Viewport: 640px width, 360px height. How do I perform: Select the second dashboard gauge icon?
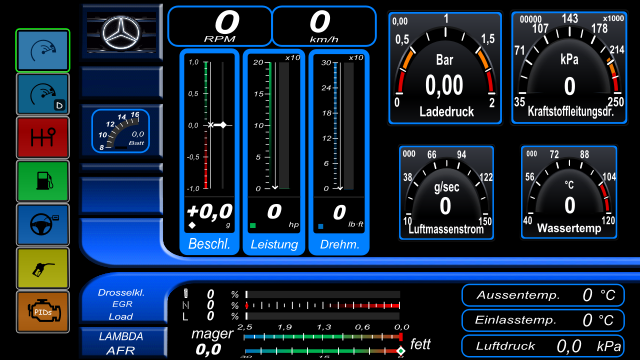tap(43, 94)
